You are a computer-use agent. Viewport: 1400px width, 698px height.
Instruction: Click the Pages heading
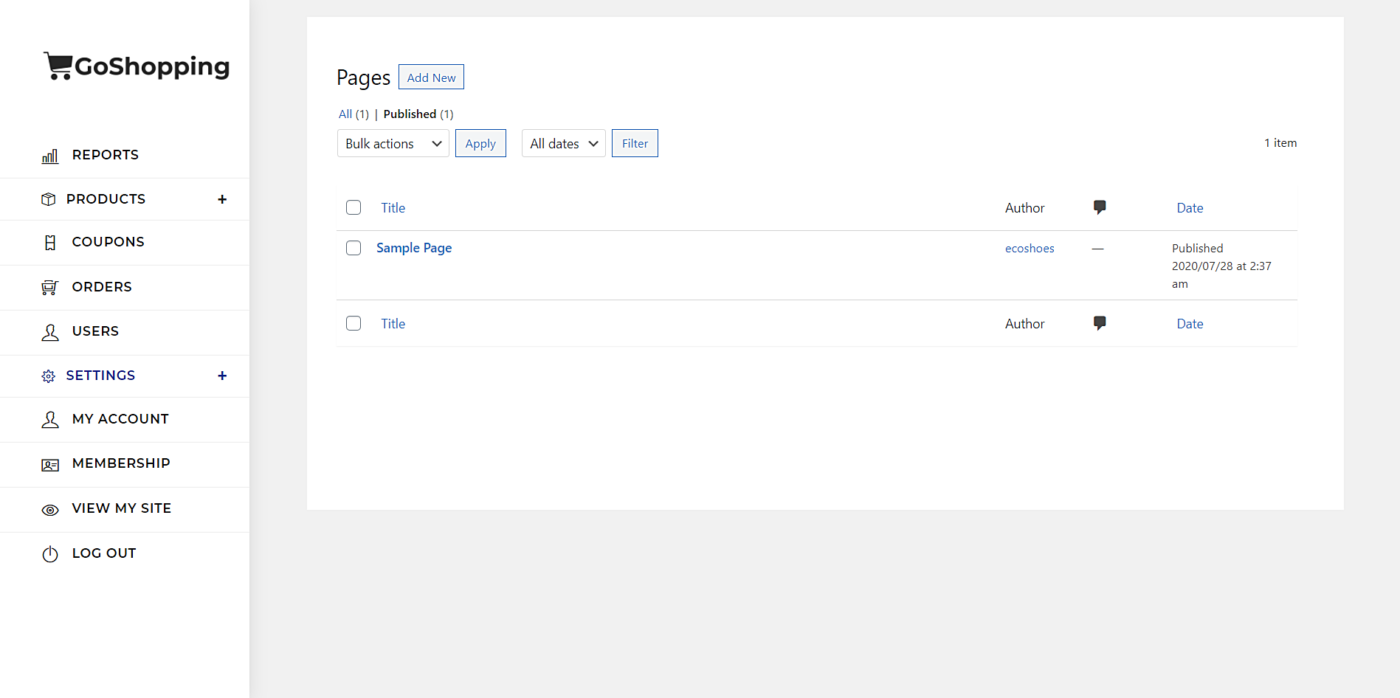pos(363,78)
